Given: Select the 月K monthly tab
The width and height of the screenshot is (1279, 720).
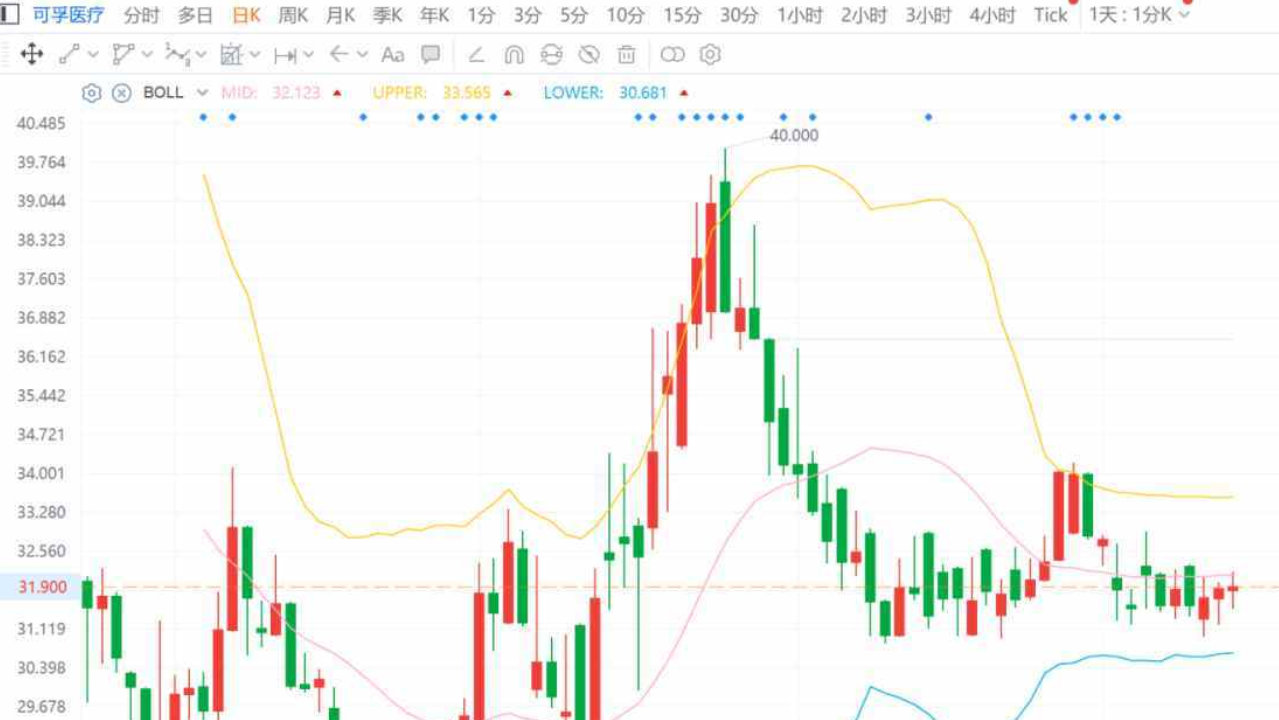Looking at the screenshot, I should [341, 15].
